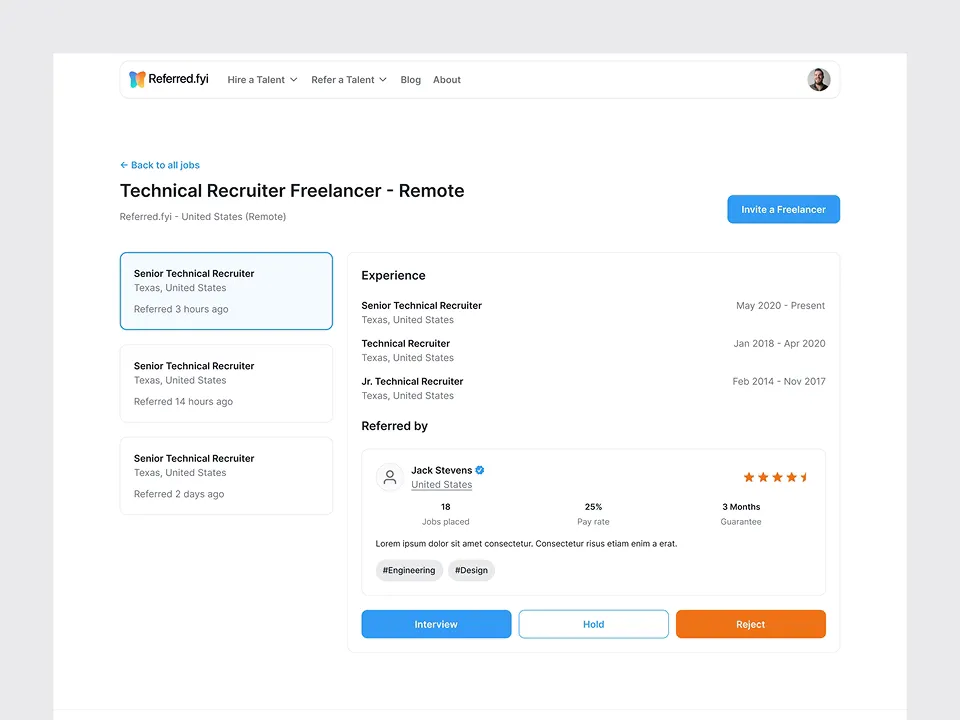Image resolution: width=960 pixels, height=720 pixels.
Task: Select candidate referred 3 hours ago
Action: click(226, 291)
